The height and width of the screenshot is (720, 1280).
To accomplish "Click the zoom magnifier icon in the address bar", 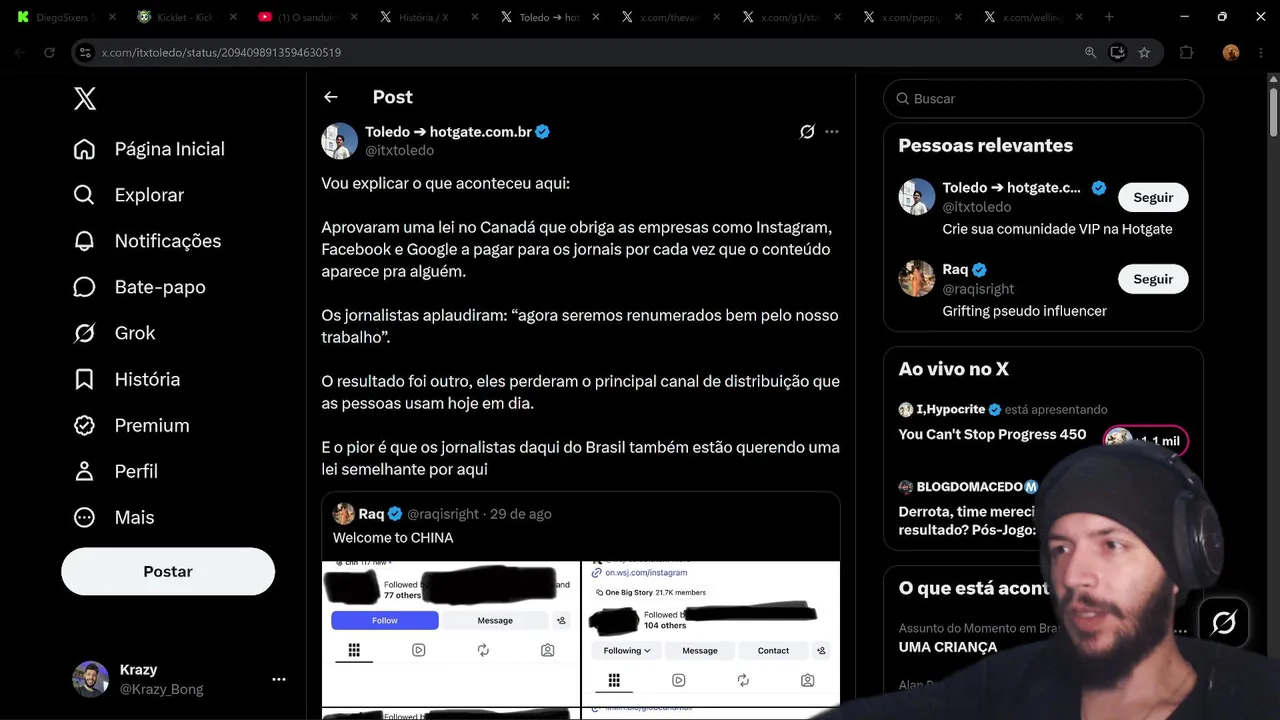I will pyautogui.click(x=1091, y=53).
